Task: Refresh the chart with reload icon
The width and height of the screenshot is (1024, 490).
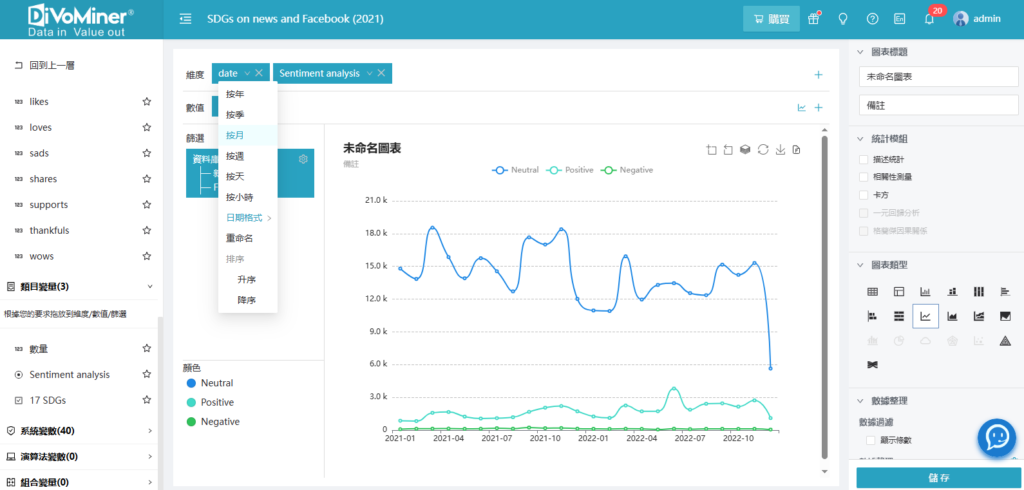Action: pos(763,150)
